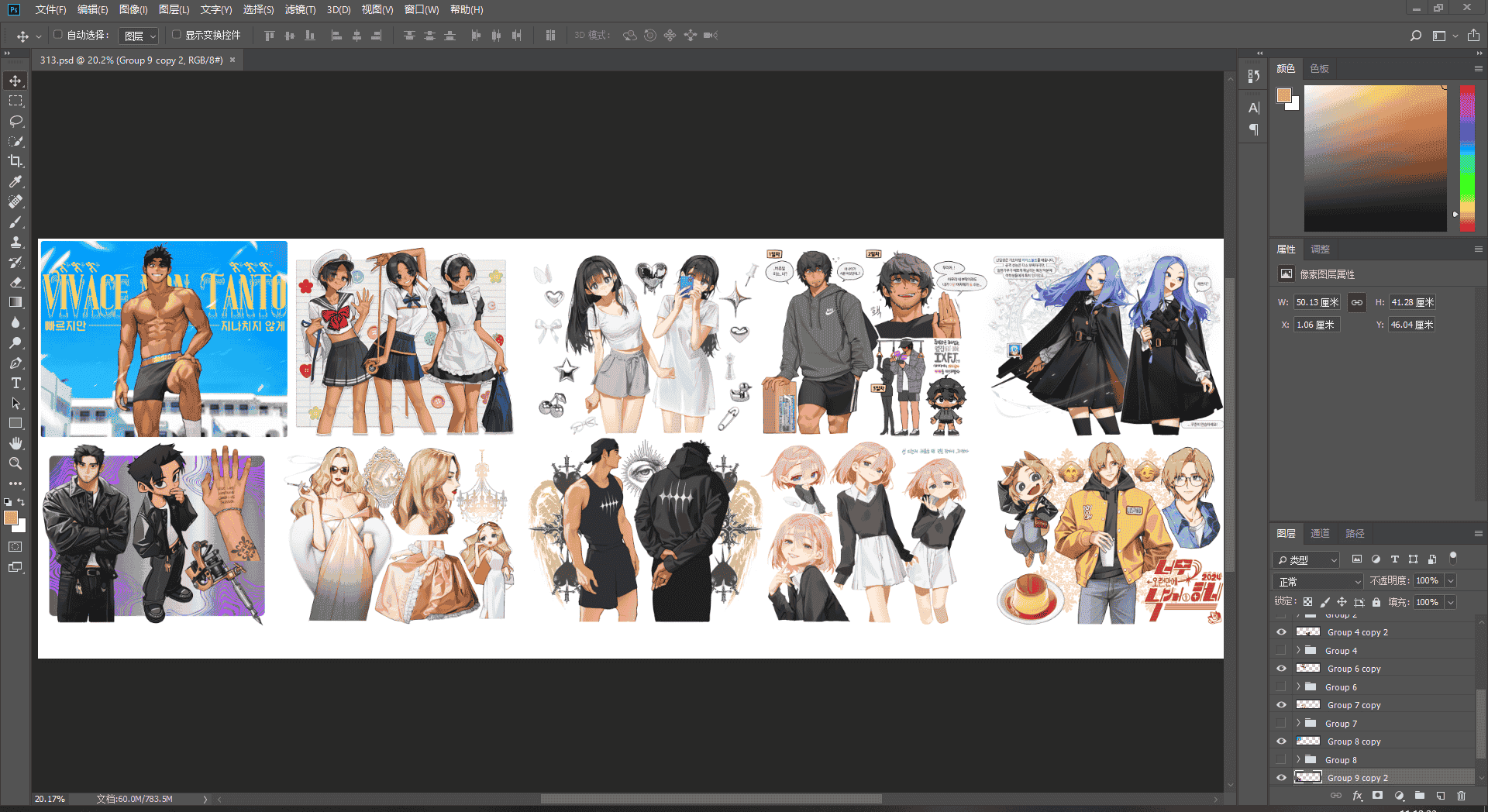The width and height of the screenshot is (1488, 812).
Task: Open the 不透明度 opacity dropdown arrow
Action: point(1451,580)
